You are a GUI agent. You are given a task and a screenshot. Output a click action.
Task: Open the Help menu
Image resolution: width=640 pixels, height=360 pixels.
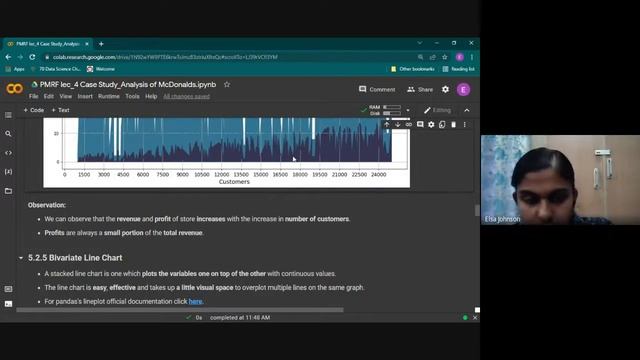pos(151,96)
